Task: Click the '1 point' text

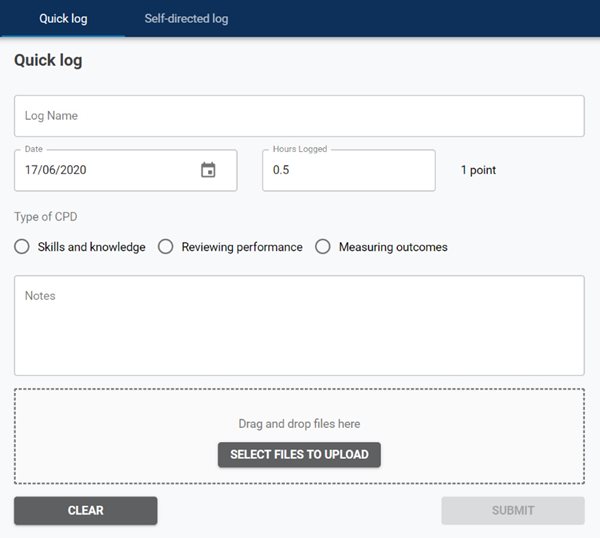Action: 478,170
